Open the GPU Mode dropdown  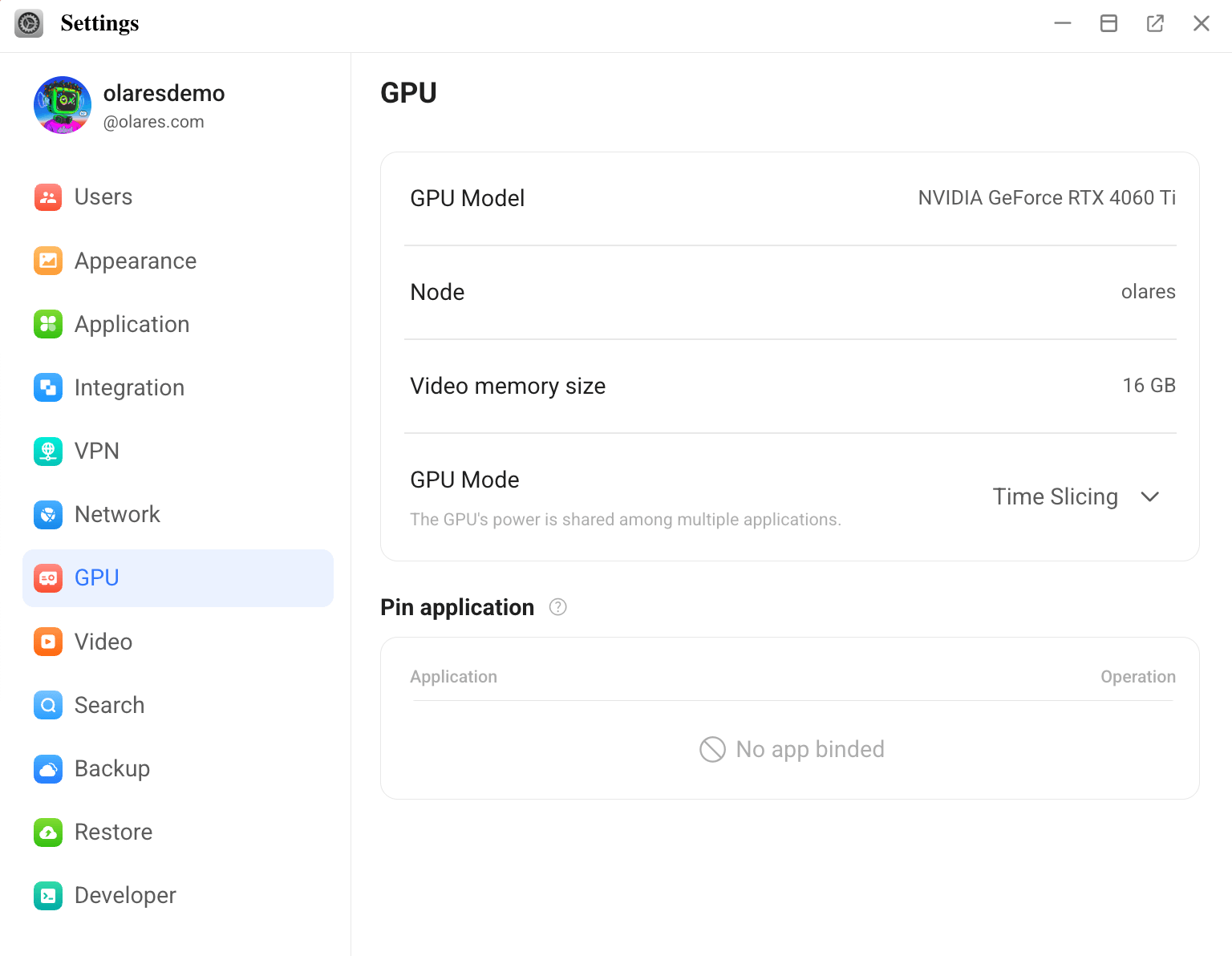(x=1076, y=496)
